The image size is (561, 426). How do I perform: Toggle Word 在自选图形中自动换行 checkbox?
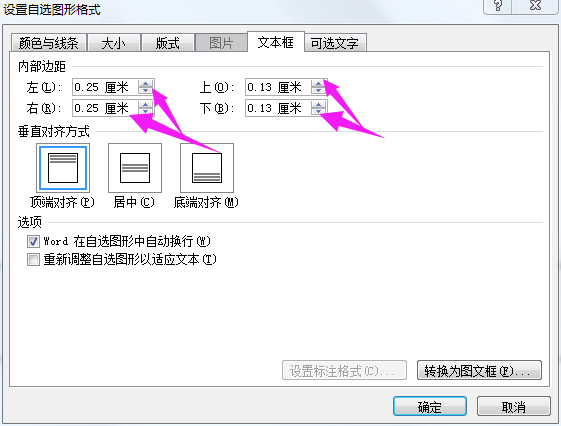[33, 241]
